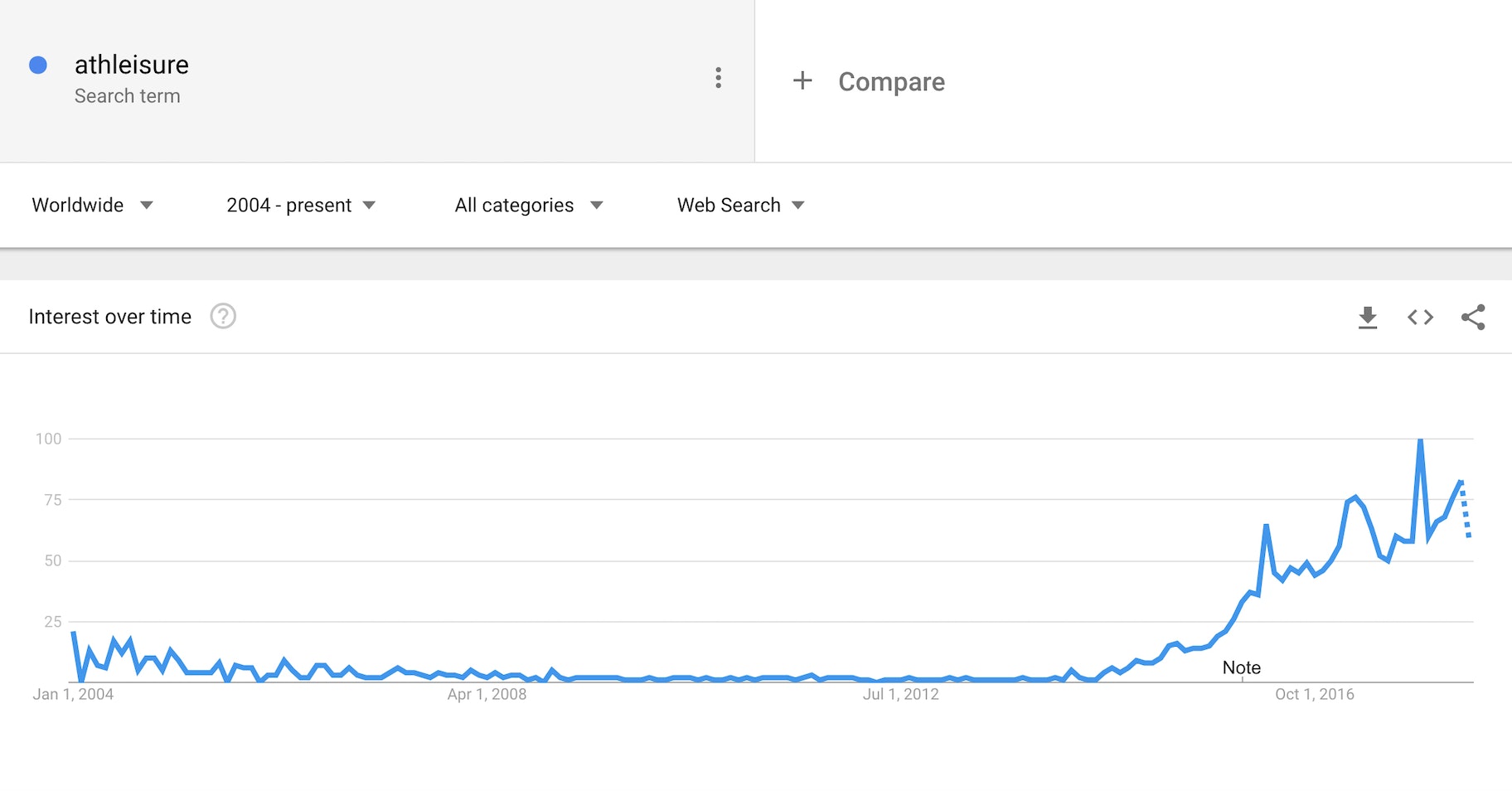Download the interest over time data as CSV
Image resolution: width=1512 pixels, height=791 pixels.
tap(1367, 317)
